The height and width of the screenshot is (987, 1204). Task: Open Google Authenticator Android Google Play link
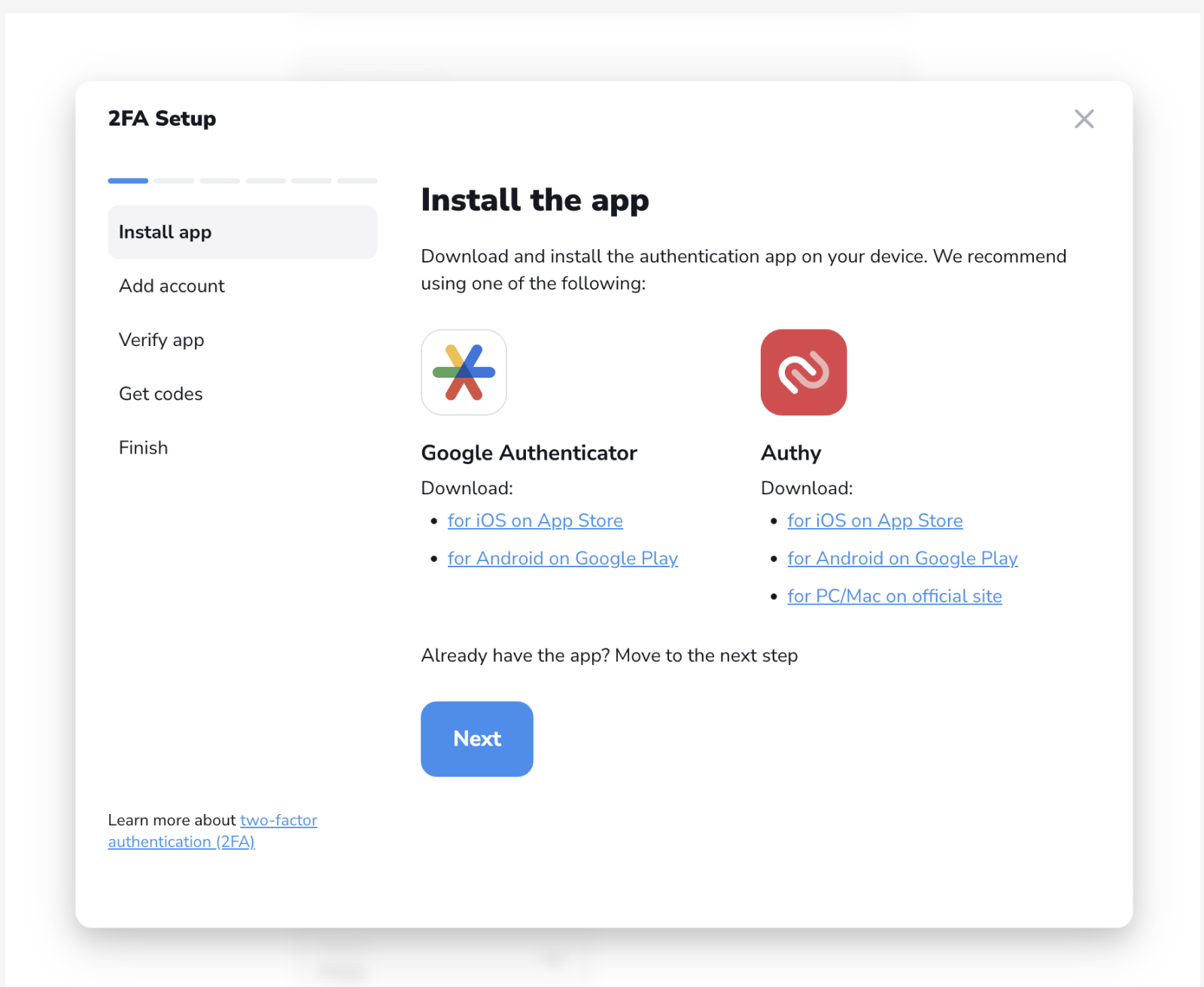tap(562, 558)
